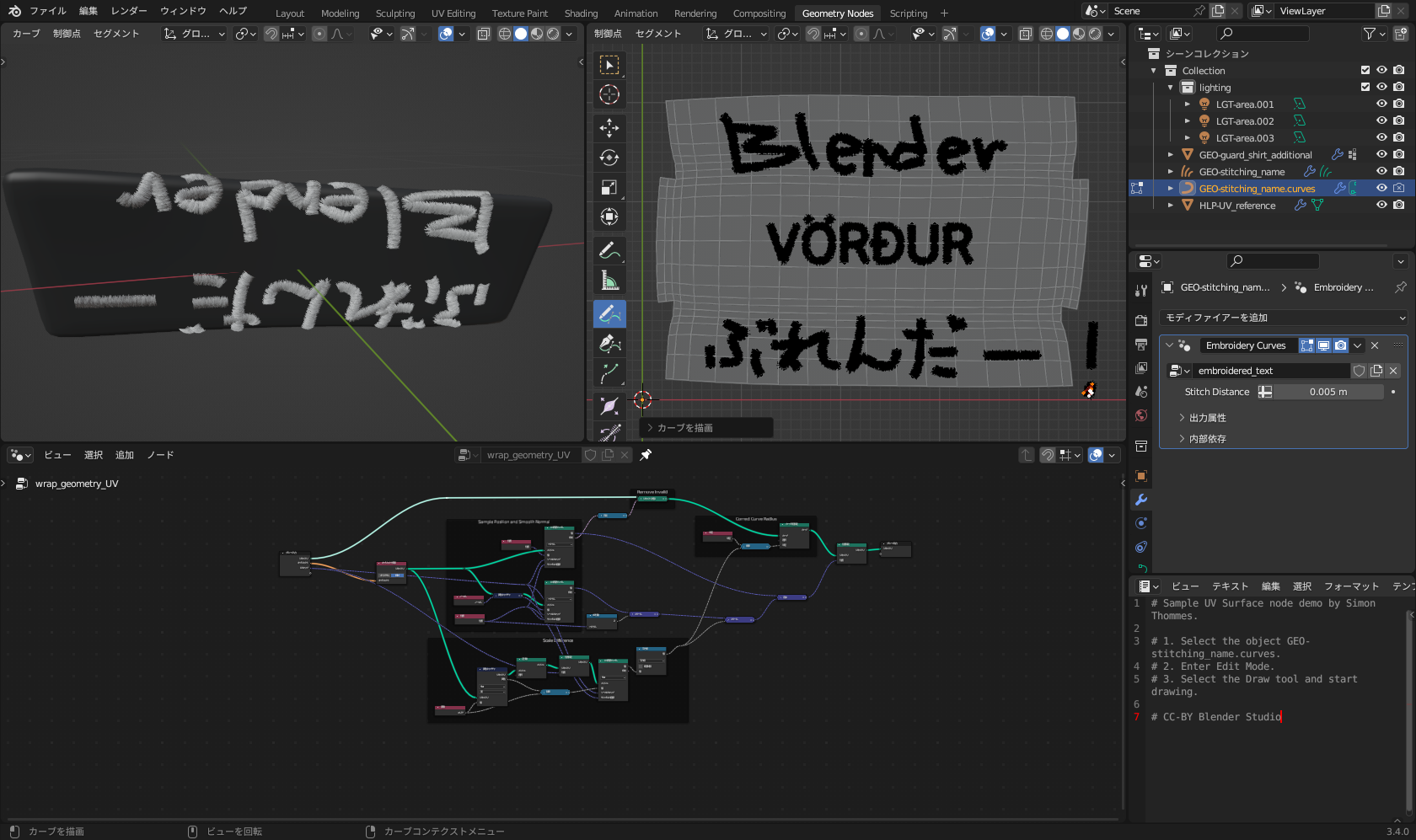Open the Tool properties tab

(1141, 291)
